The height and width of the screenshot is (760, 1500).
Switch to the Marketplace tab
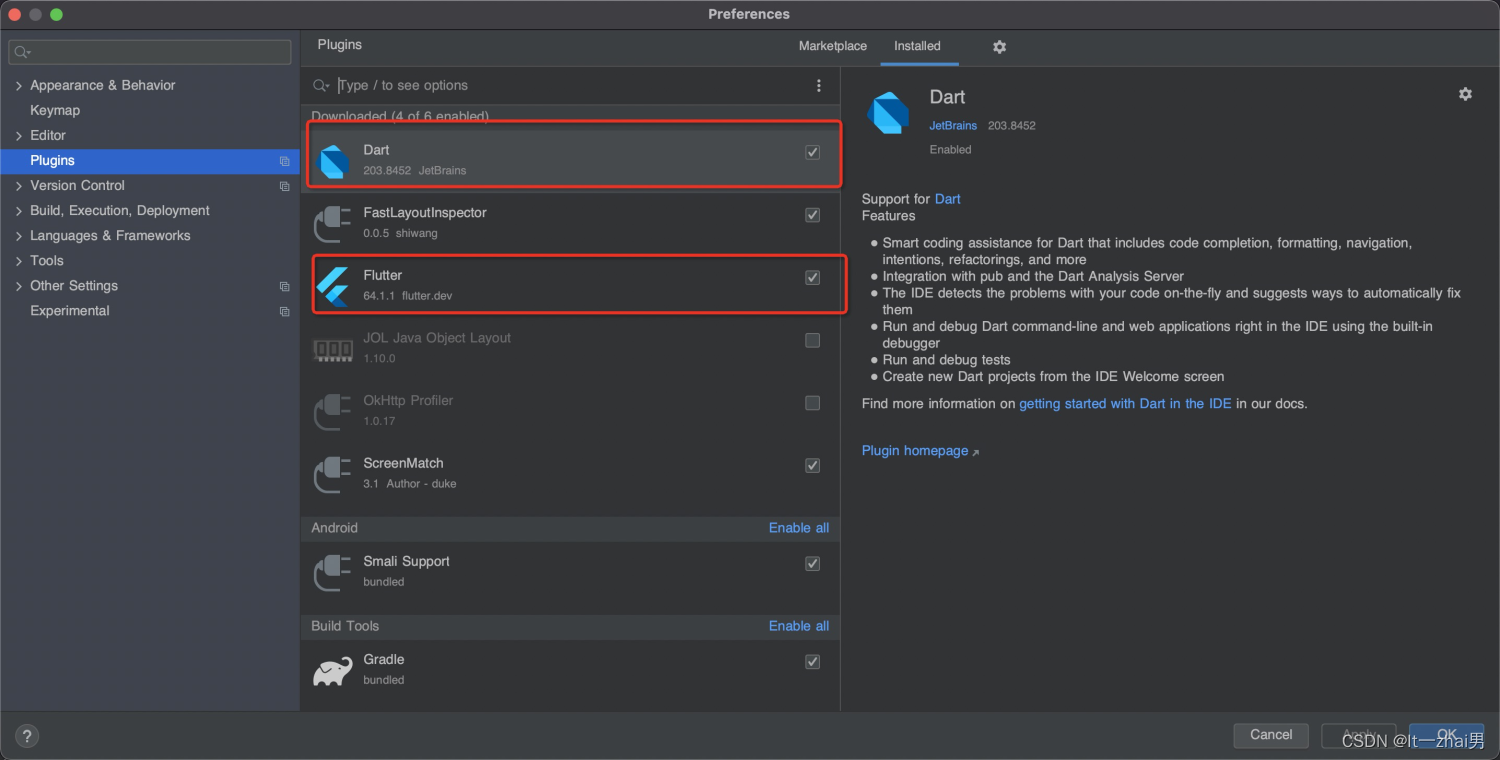[x=833, y=46]
